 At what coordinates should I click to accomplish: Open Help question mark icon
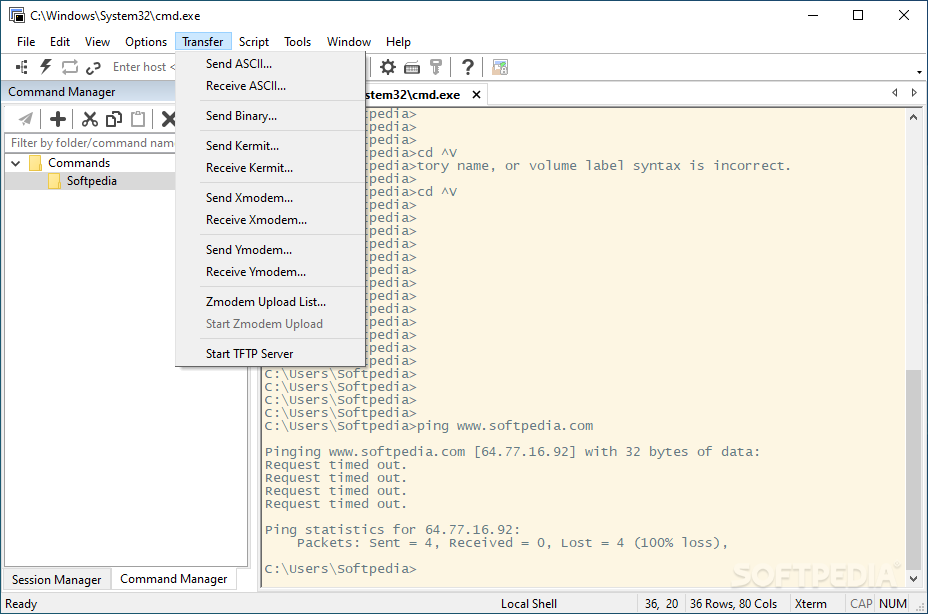(x=468, y=67)
